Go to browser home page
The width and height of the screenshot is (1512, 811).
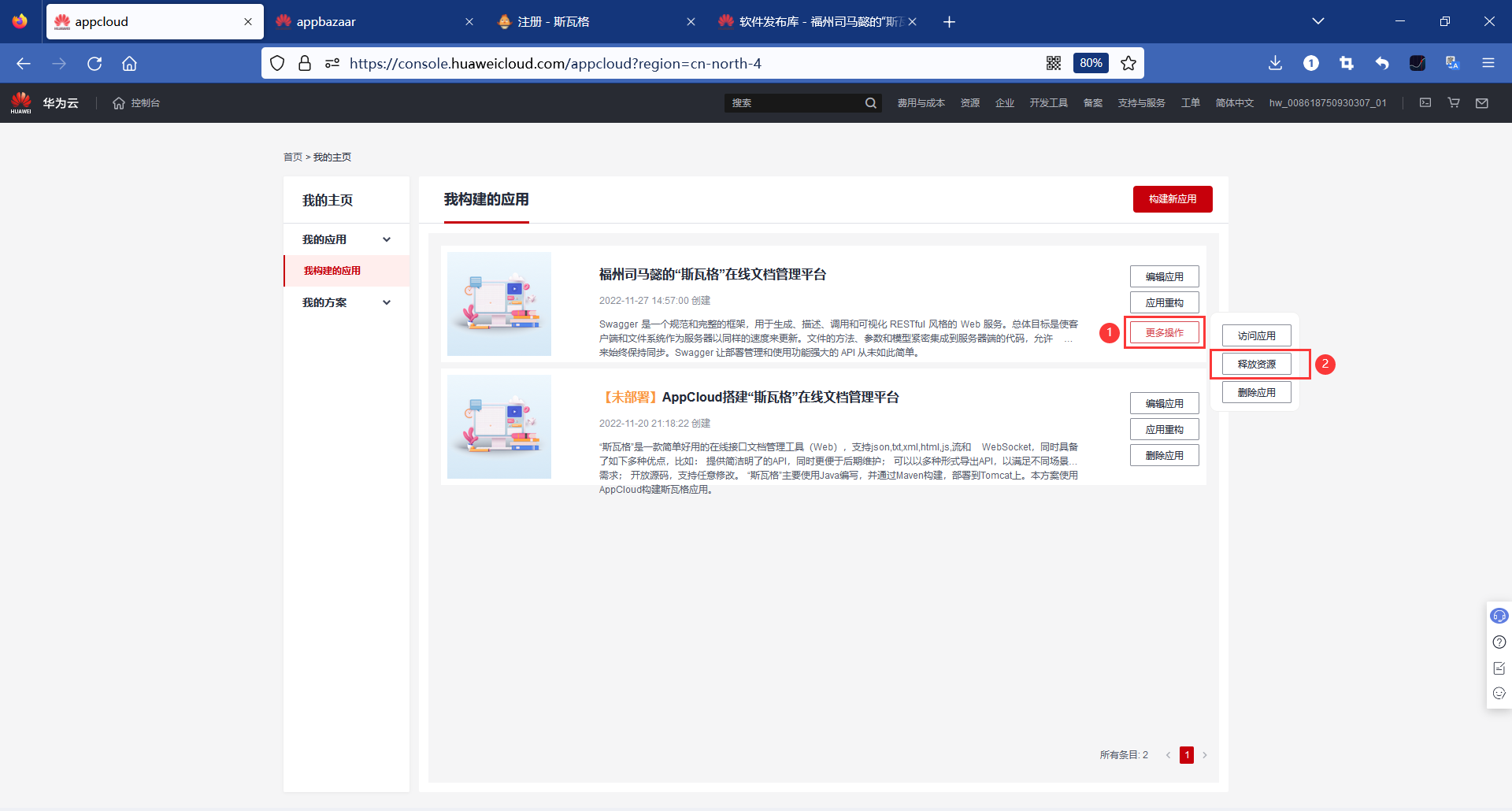click(129, 64)
